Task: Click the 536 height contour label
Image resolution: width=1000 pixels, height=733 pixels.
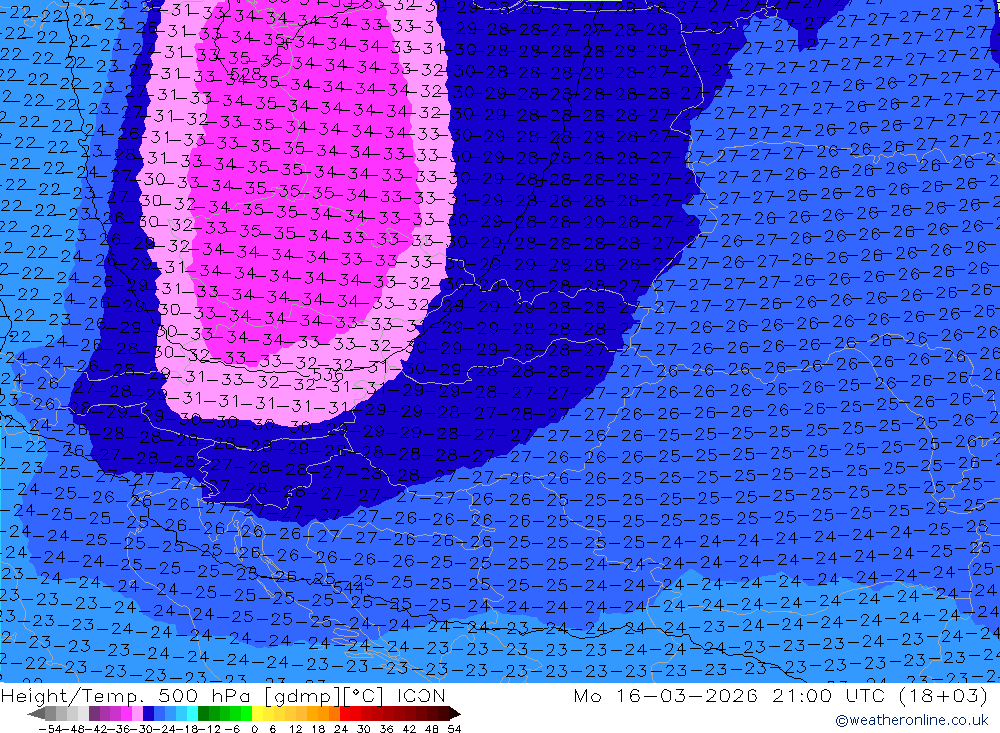Action: 328,374
